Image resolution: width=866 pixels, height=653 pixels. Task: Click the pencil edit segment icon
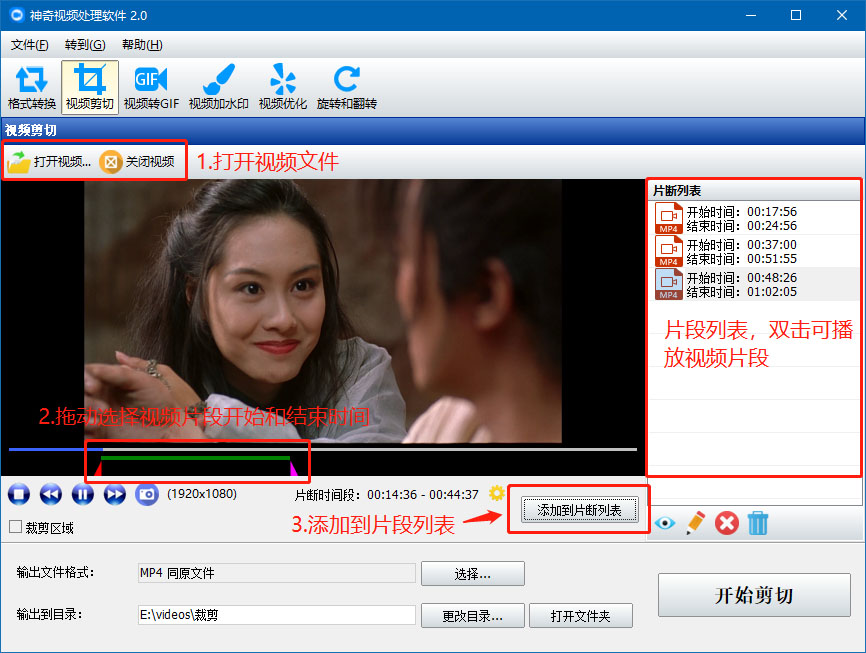click(x=696, y=522)
